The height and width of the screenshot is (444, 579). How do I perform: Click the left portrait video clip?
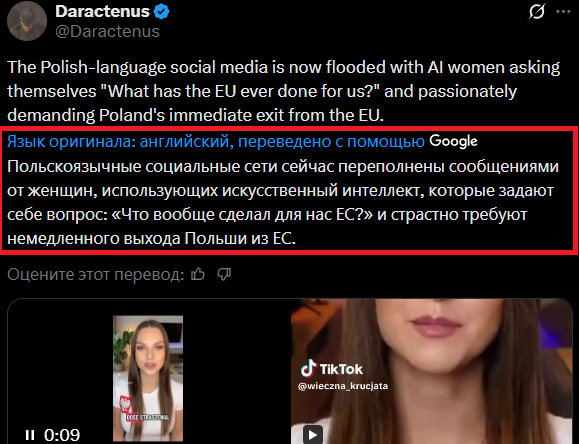click(148, 378)
